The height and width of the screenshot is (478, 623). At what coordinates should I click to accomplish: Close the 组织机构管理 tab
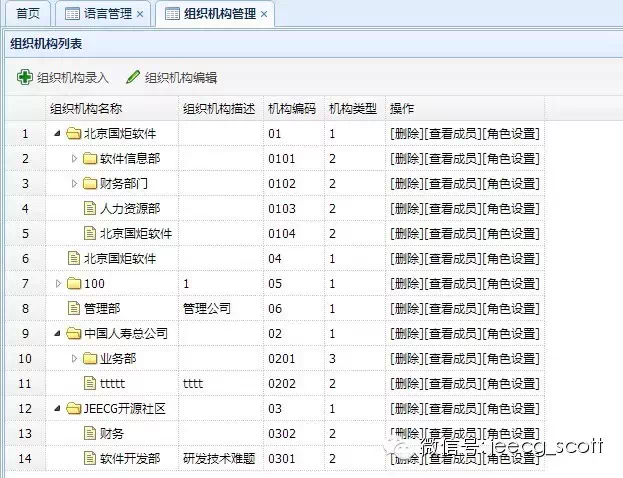[x=264, y=14]
